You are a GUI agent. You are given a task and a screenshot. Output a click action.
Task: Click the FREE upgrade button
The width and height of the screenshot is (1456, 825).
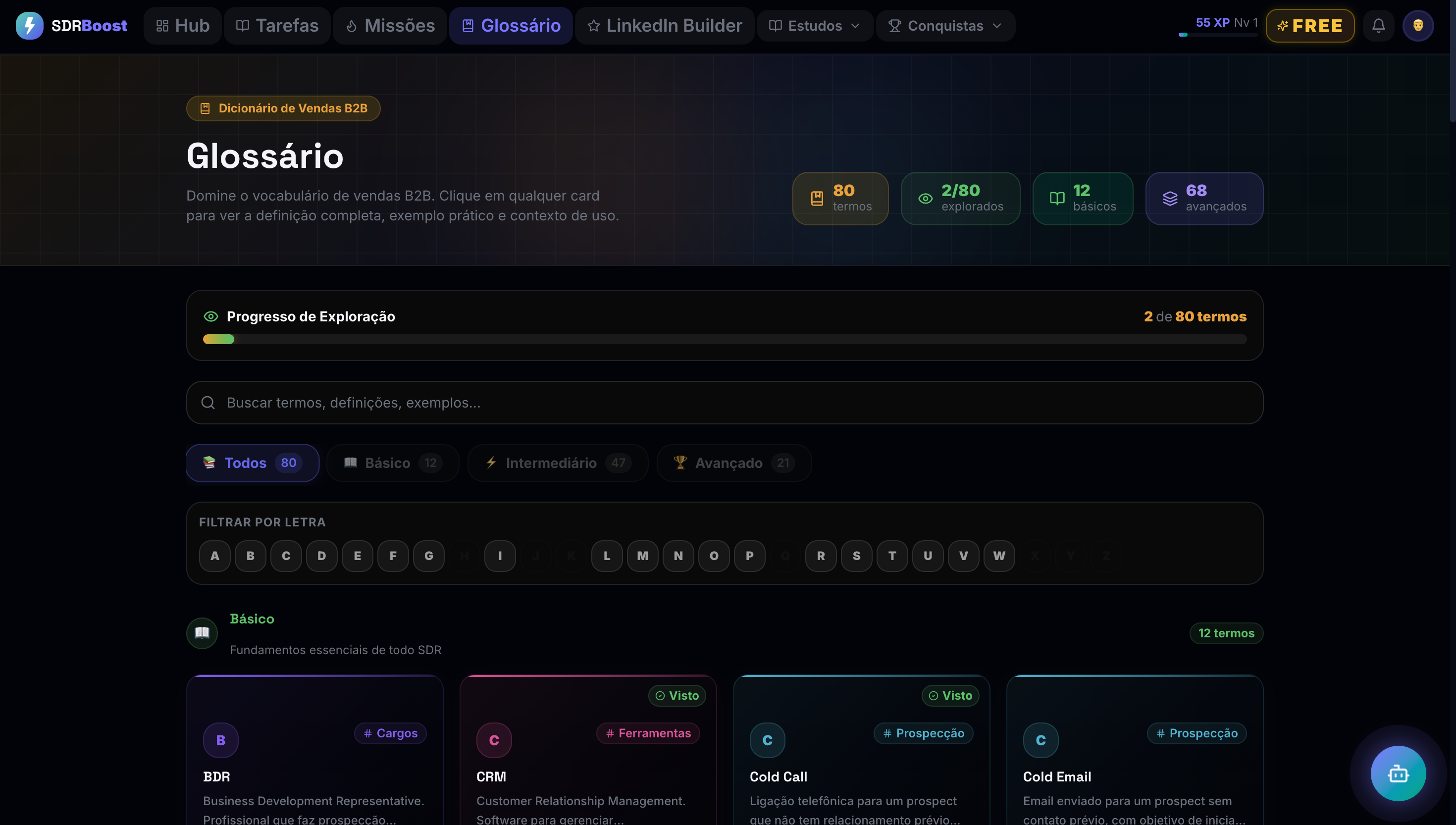(1310, 25)
